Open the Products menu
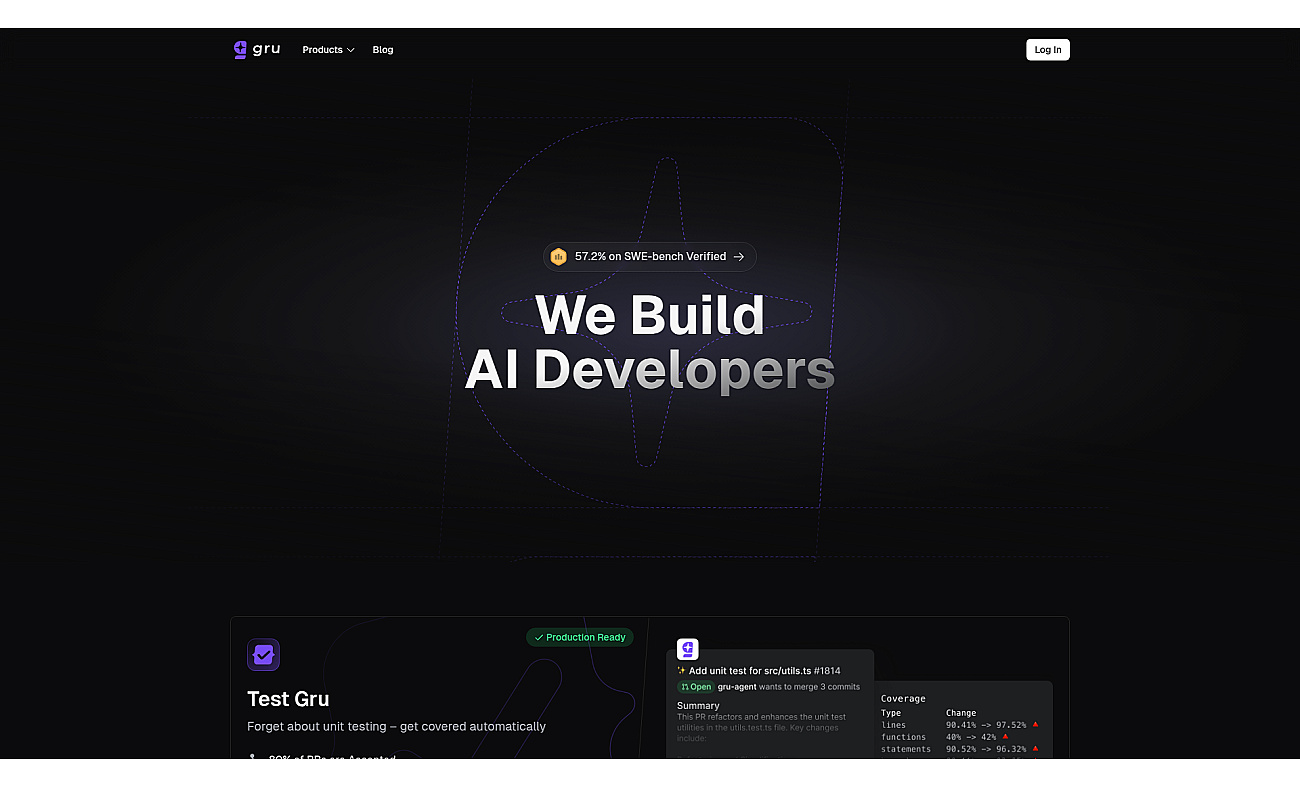The width and height of the screenshot is (1300, 788). (x=328, y=50)
